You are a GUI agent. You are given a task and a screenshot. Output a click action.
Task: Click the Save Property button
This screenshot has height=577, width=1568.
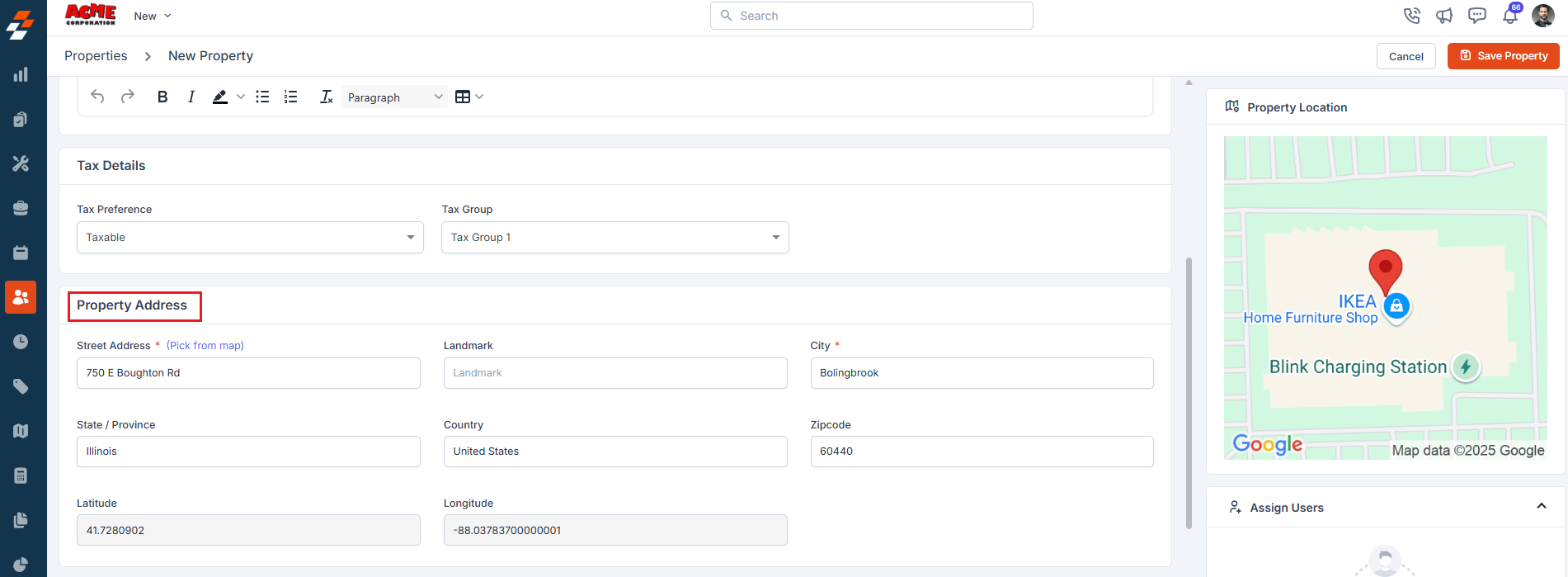point(1504,56)
